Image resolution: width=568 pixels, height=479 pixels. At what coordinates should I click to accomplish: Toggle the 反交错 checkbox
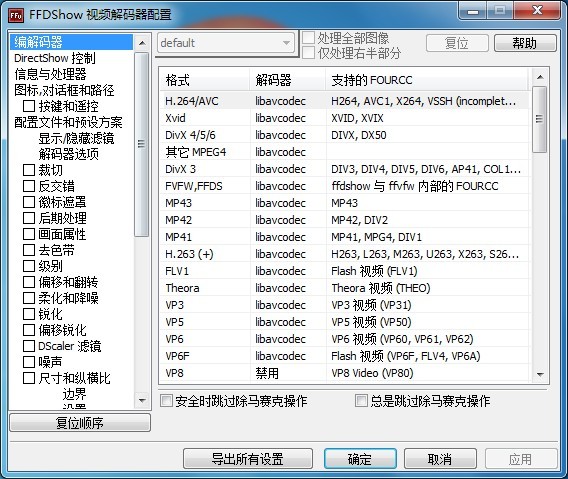tap(29, 186)
